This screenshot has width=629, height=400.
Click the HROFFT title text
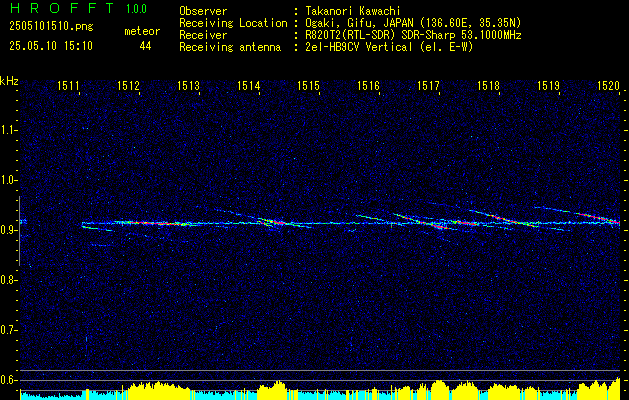tap(62, 8)
